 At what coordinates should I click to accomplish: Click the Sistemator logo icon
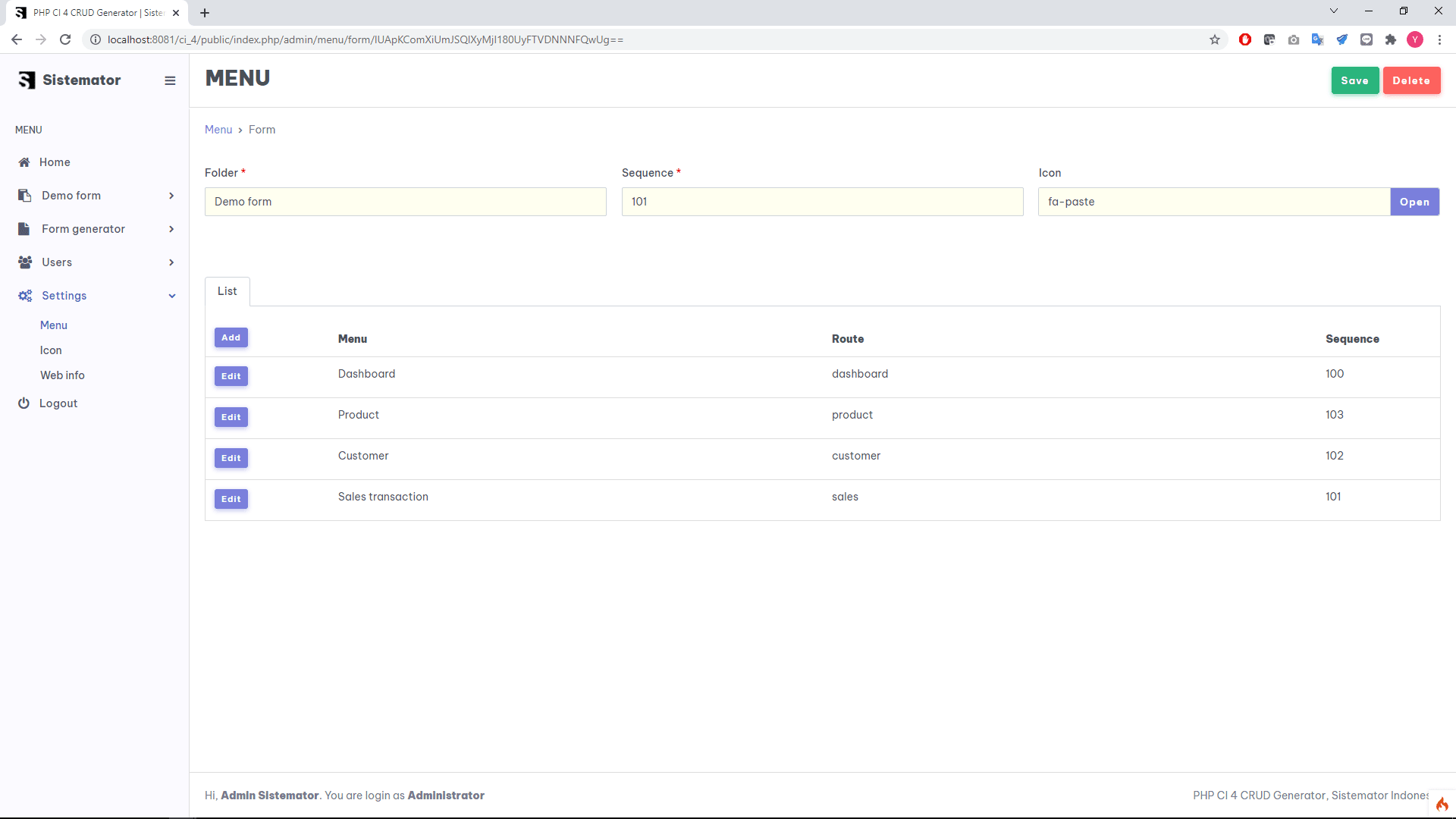coord(27,80)
